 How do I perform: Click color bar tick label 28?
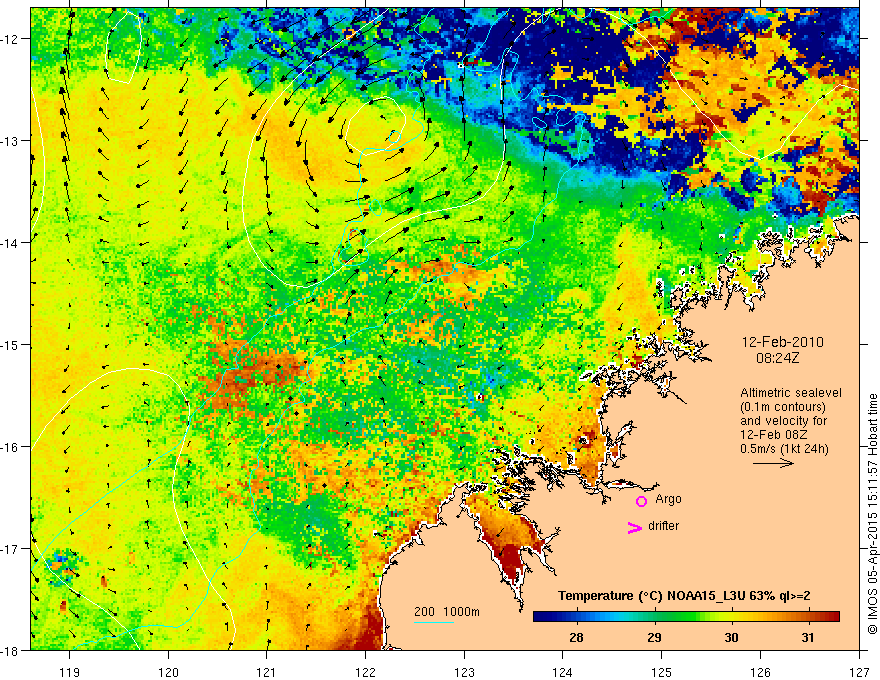click(576, 637)
